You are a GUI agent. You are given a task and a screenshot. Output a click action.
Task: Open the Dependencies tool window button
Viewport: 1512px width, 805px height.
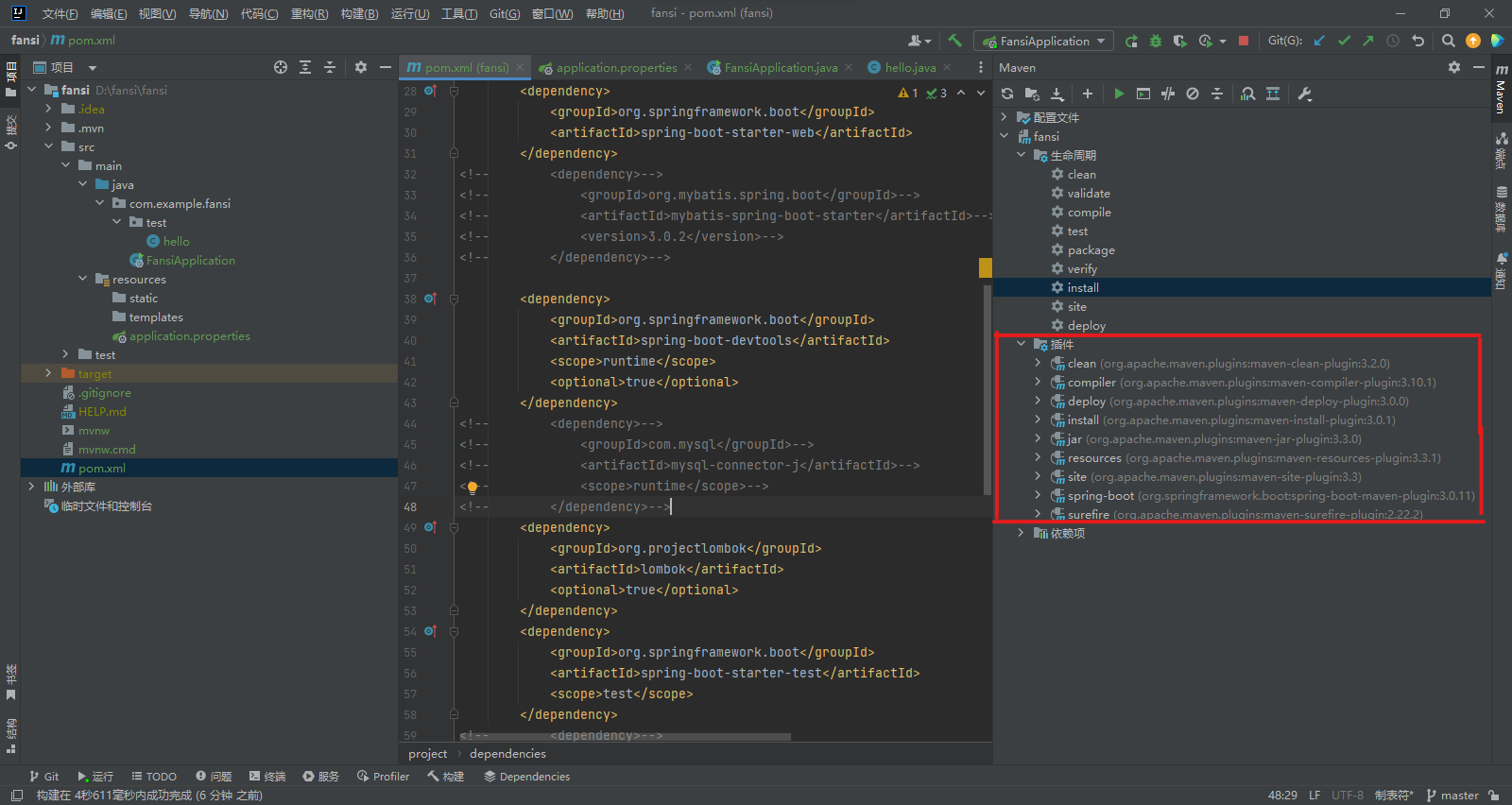(x=526, y=776)
